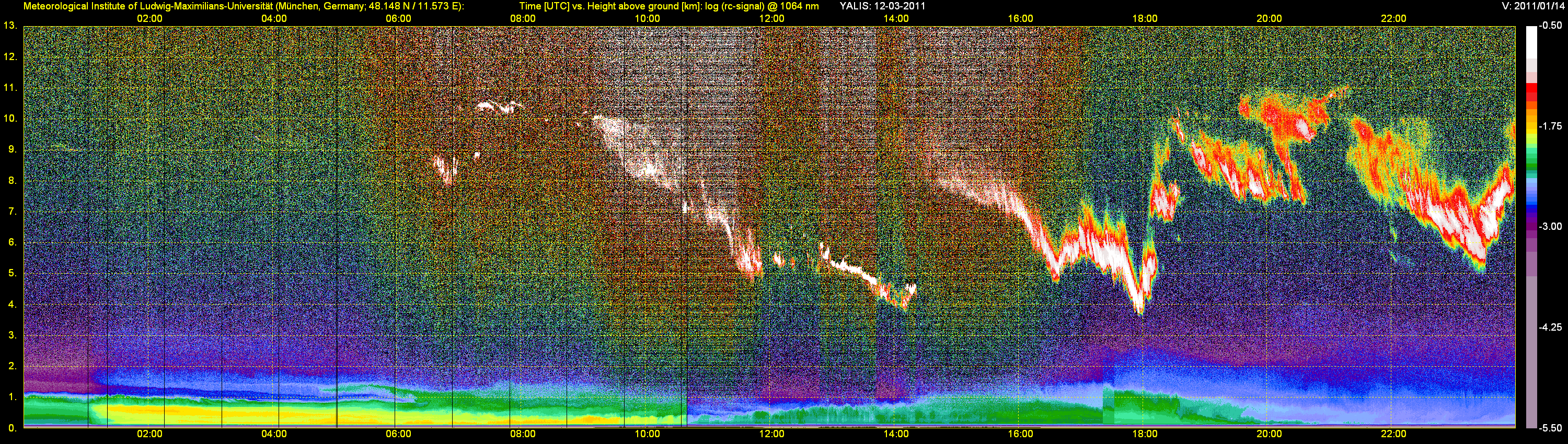The image size is (1568, 444).
Task: Click the Meteorological Institute title text
Action: point(244,6)
